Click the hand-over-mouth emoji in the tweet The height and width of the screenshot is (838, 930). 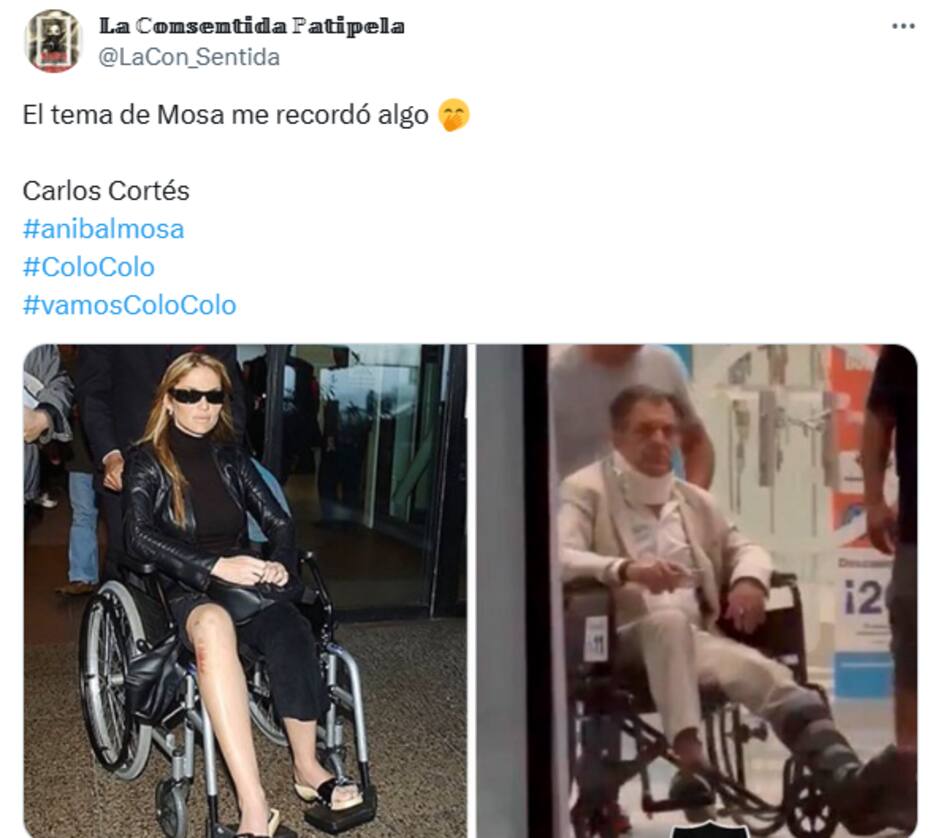click(x=454, y=115)
